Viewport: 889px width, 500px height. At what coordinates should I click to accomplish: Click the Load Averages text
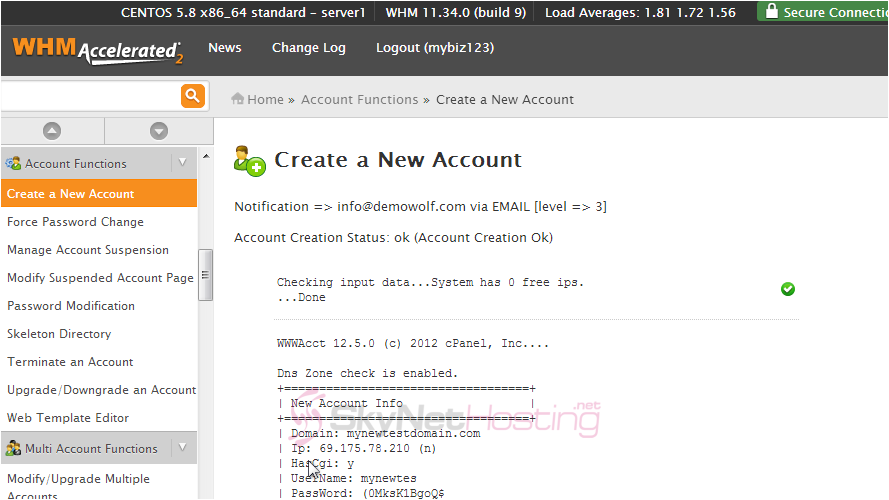click(640, 12)
